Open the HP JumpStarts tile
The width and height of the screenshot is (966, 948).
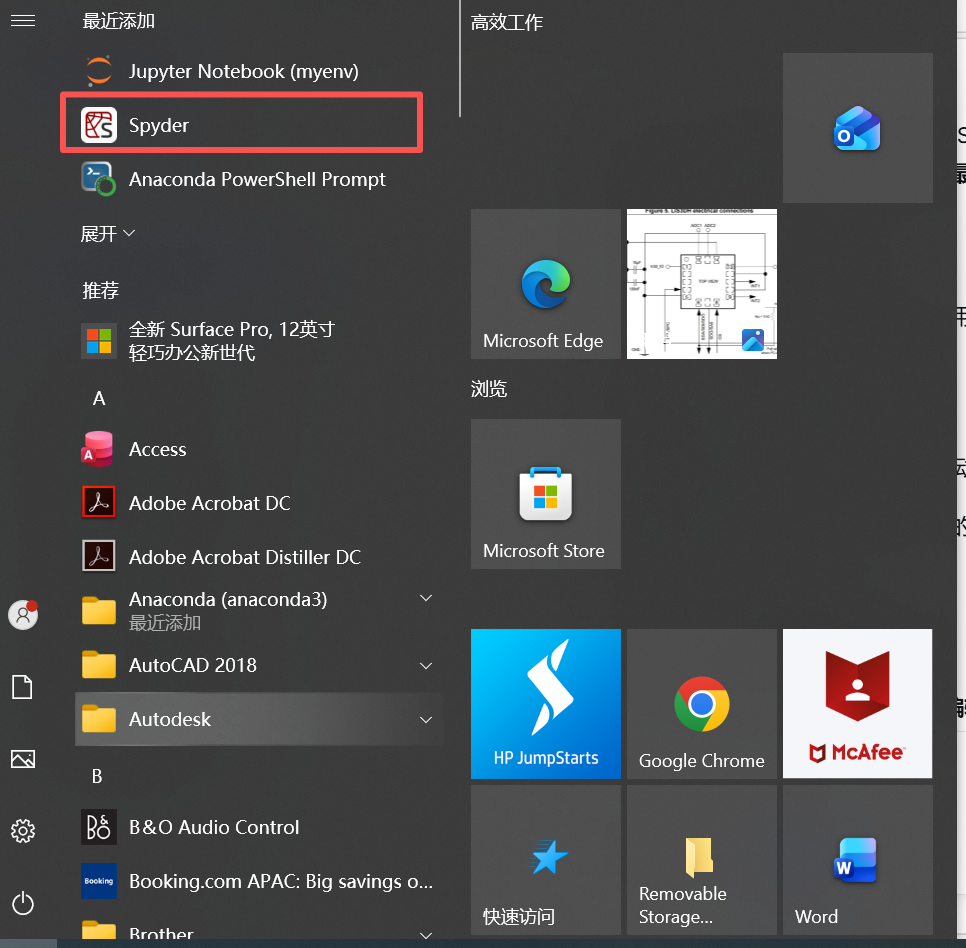[x=546, y=703]
